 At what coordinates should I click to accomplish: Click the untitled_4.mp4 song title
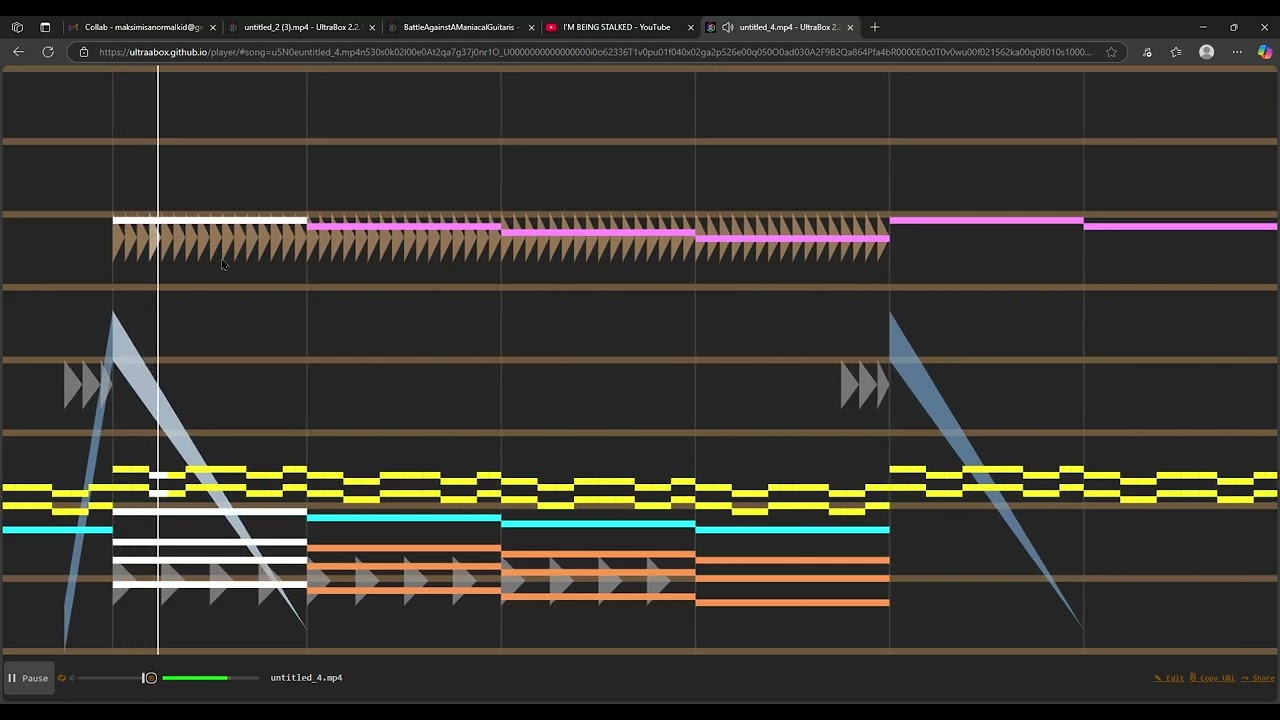(x=306, y=678)
